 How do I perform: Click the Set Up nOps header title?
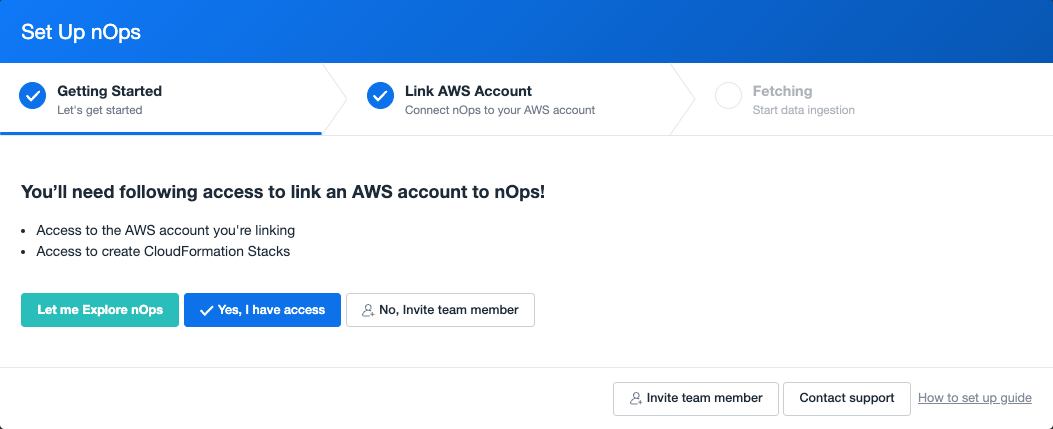coord(81,32)
